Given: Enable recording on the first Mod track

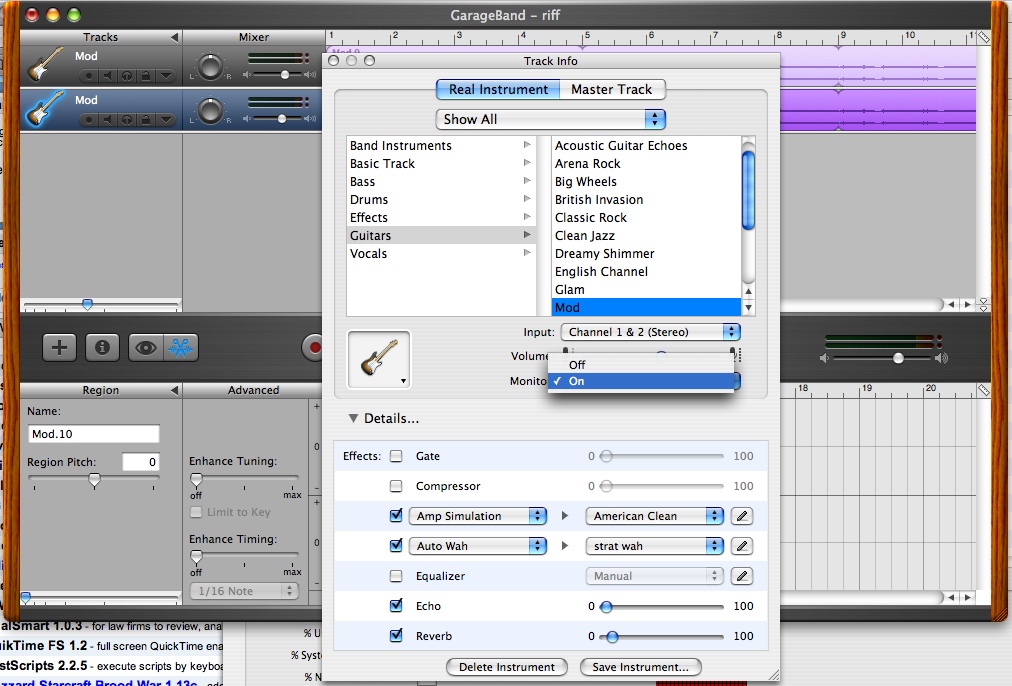Looking at the screenshot, I should coord(89,76).
